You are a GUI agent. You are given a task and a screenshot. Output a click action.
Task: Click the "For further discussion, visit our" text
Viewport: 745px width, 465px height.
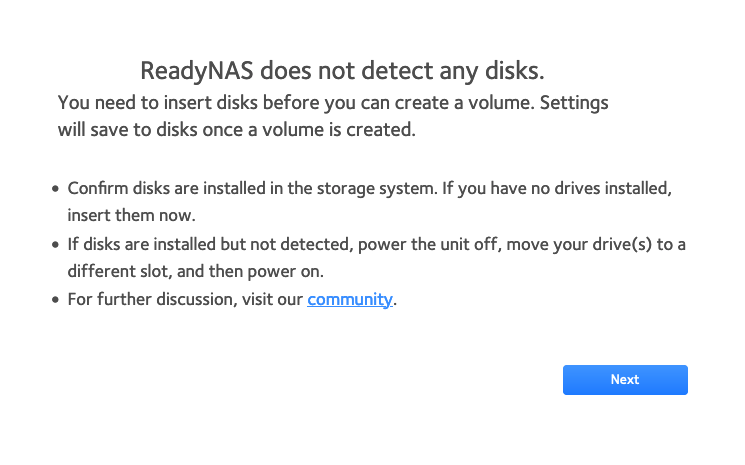185,299
